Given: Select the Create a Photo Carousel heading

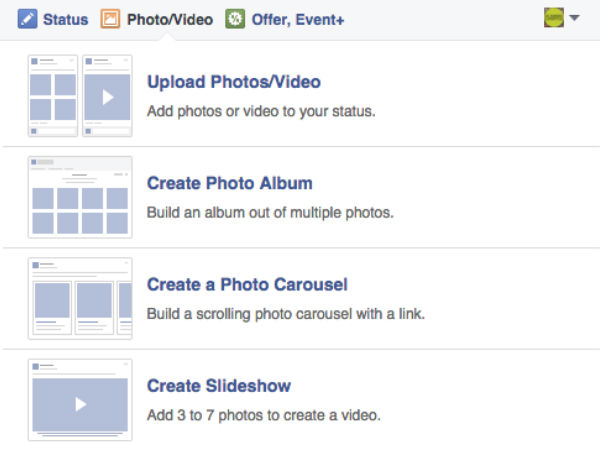Looking at the screenshot, I should [x=247, y=285].
